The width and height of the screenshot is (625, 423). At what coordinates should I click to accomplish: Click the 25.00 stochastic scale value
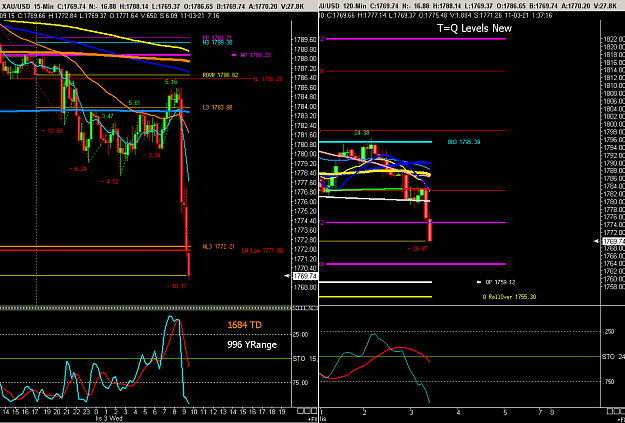(x=300, y=335)
